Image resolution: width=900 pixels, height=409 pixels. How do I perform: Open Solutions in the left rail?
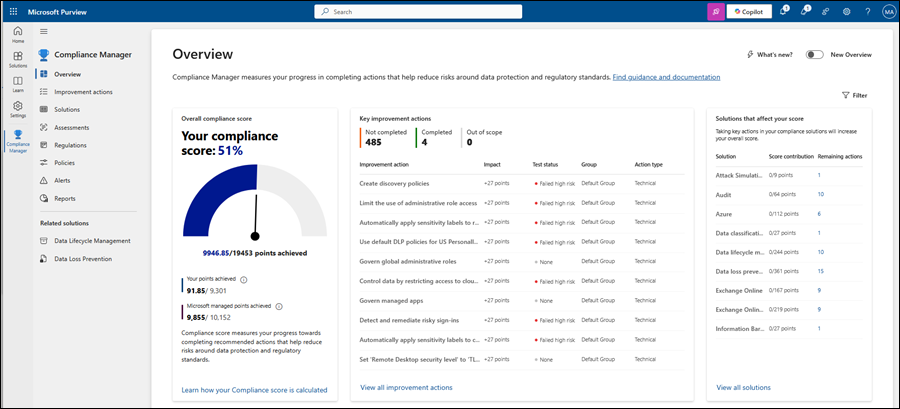(x=18, y=59)
